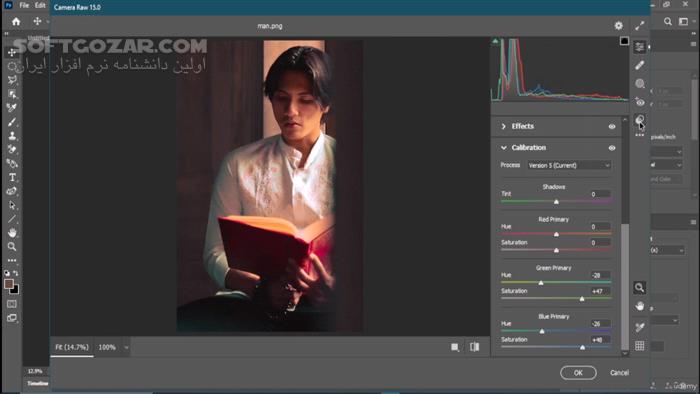Open the Timeline panel tab
The height and width of the screenshot is (394, 700).
(x=38, y=383)
